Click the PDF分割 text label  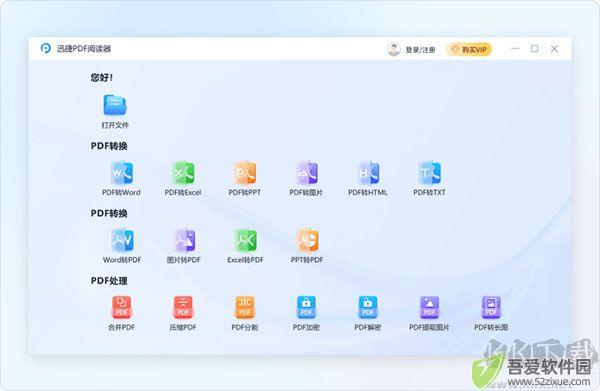(245, 327)
